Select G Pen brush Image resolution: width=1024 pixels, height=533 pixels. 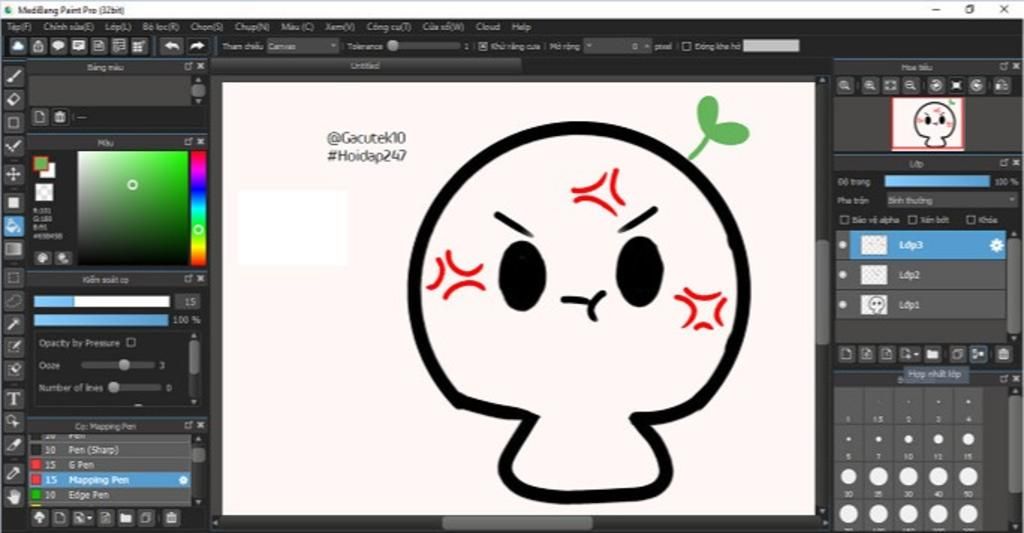110,465
